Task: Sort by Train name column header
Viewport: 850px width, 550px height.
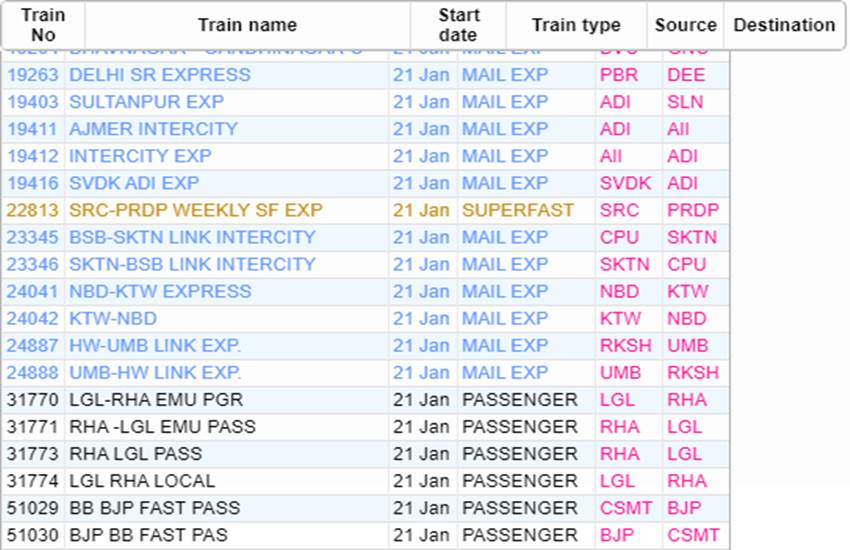Action: point(247,25)
